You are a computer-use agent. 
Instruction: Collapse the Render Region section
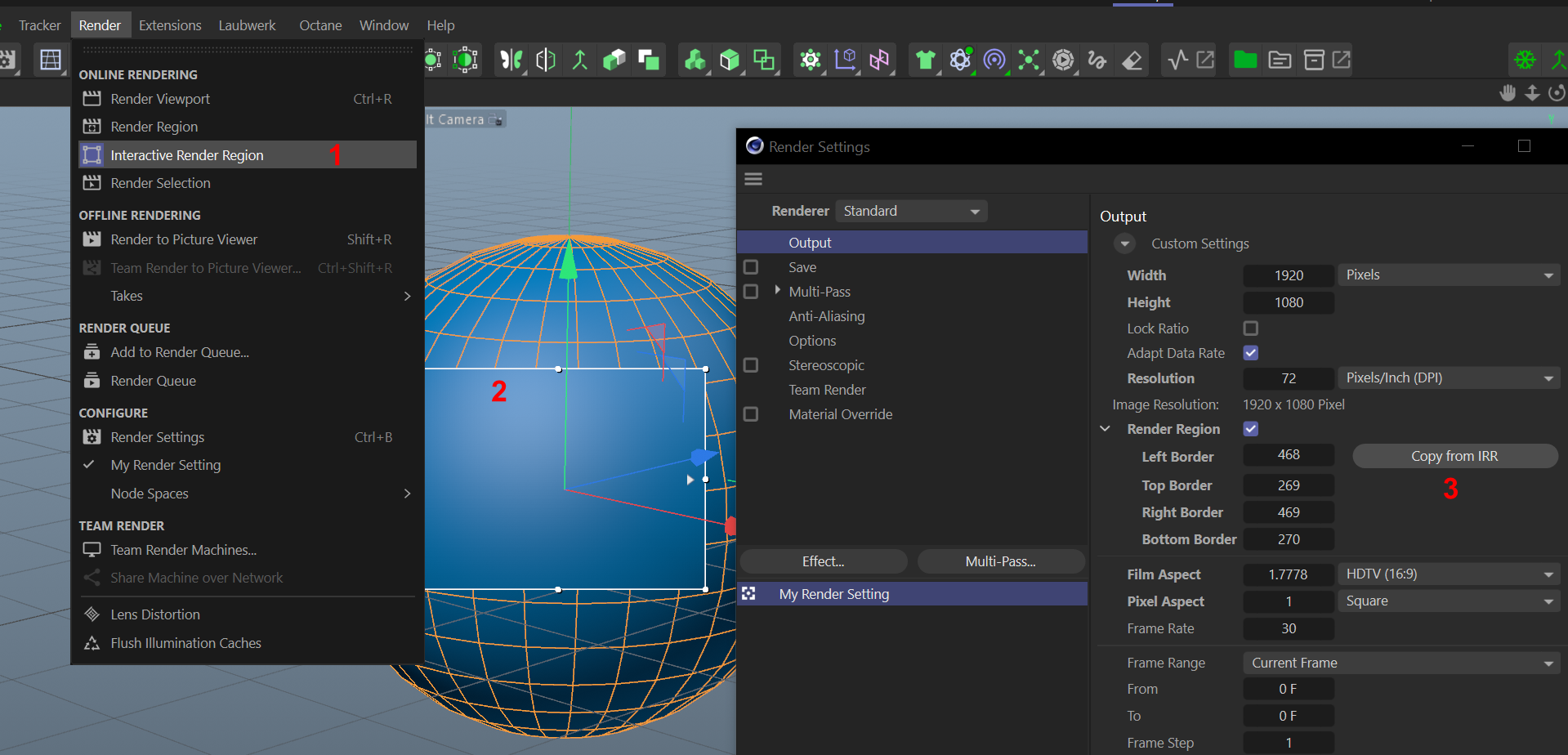click(1105, 429)
